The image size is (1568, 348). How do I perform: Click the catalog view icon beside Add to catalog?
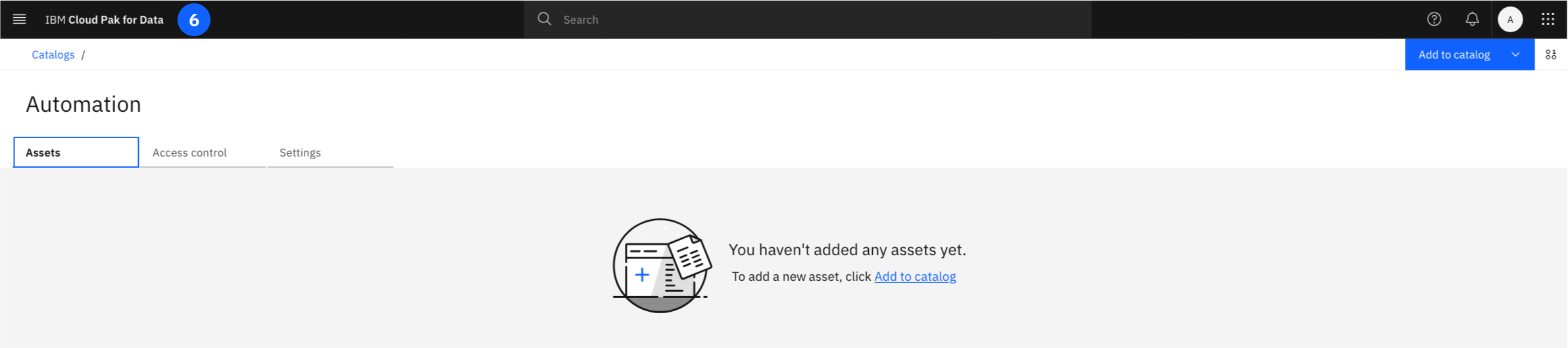[x=1551, y=55]
